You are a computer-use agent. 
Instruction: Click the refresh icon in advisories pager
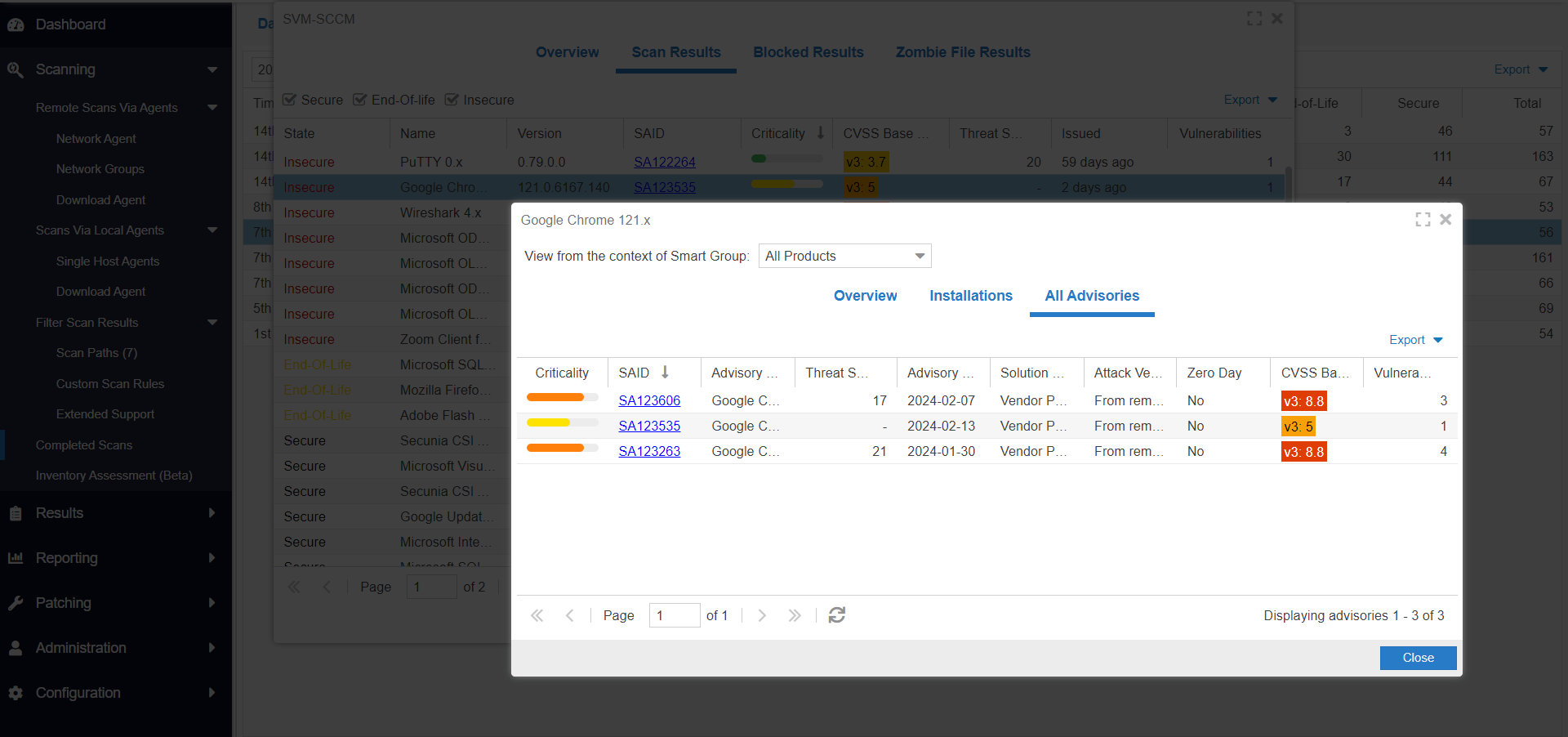(x=836, y=615)
